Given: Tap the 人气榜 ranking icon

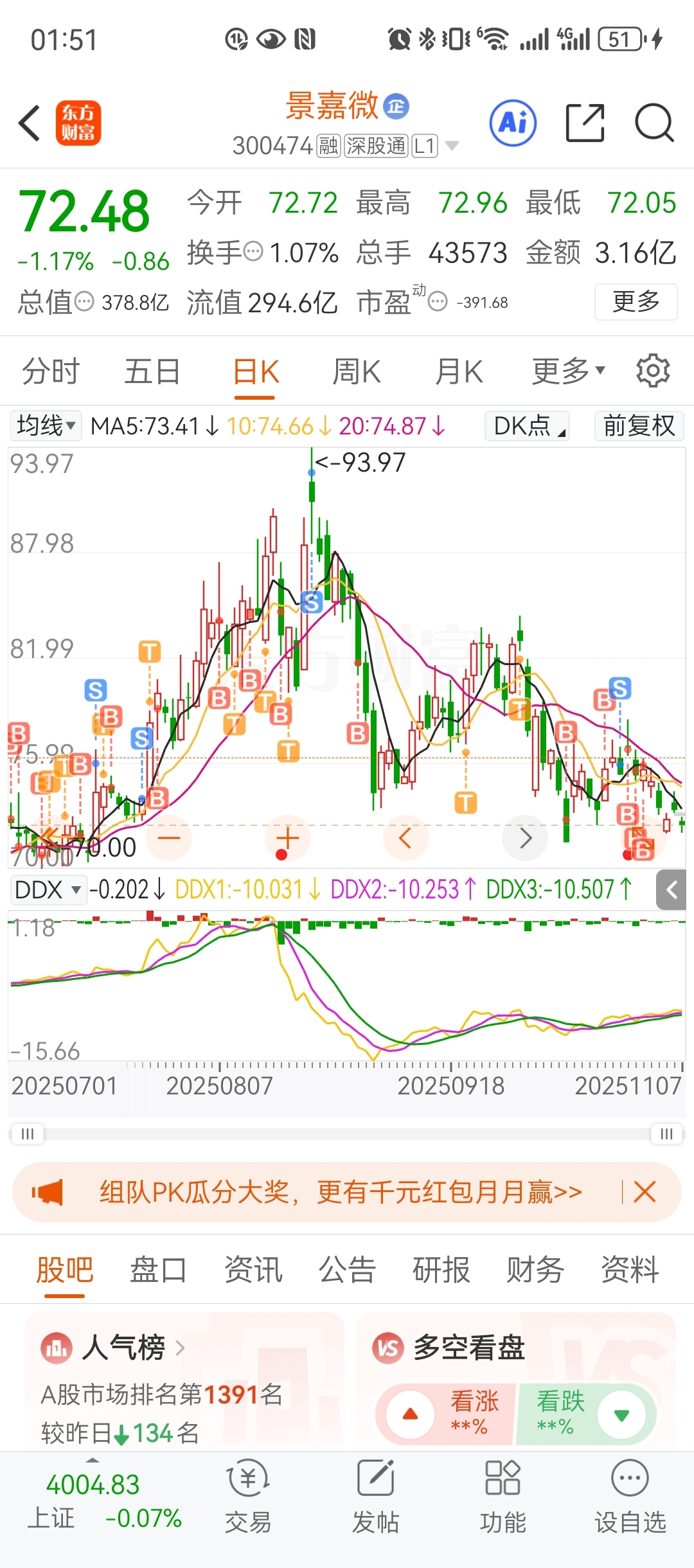Looking at the screenshot, I should coord(57,1348).
